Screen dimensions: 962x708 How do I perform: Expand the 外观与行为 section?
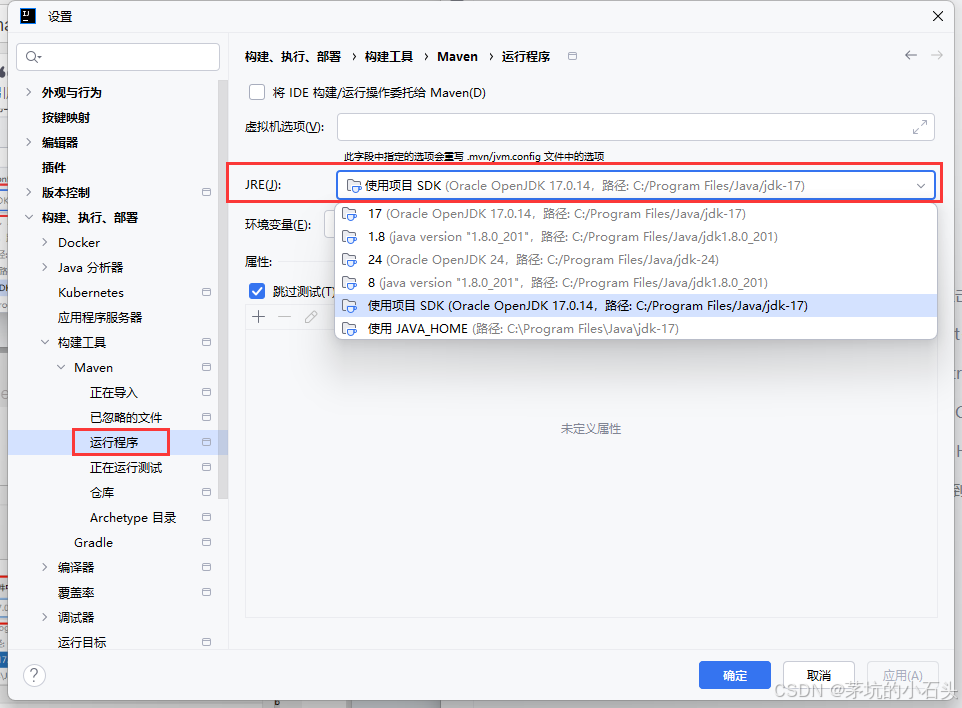click(x=28, y=92)
